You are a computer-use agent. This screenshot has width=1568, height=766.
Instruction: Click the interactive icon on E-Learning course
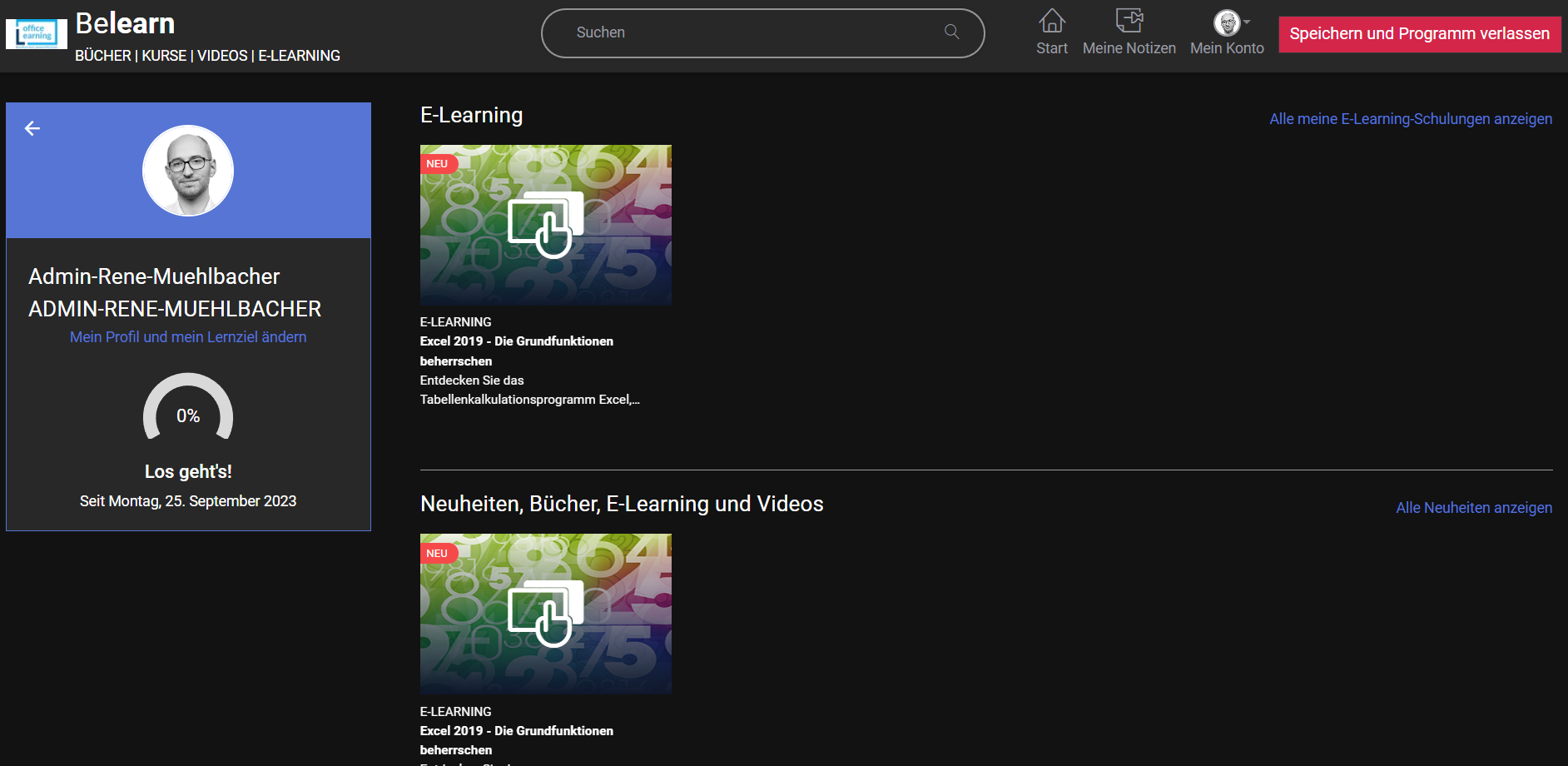(x=545, y=226)
